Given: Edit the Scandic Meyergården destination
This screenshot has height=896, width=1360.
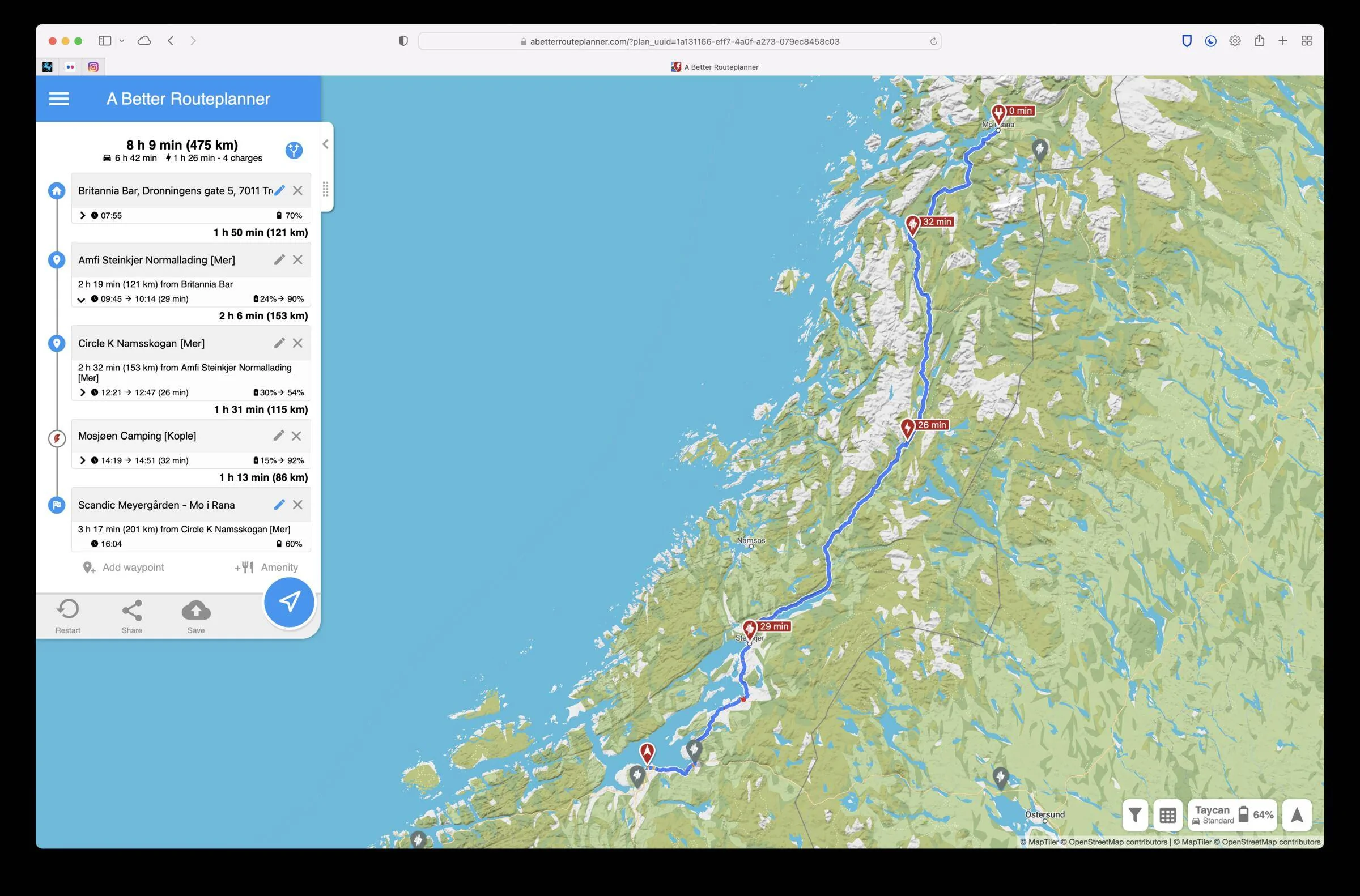Looking at the screenshot, I should [279, 505].
